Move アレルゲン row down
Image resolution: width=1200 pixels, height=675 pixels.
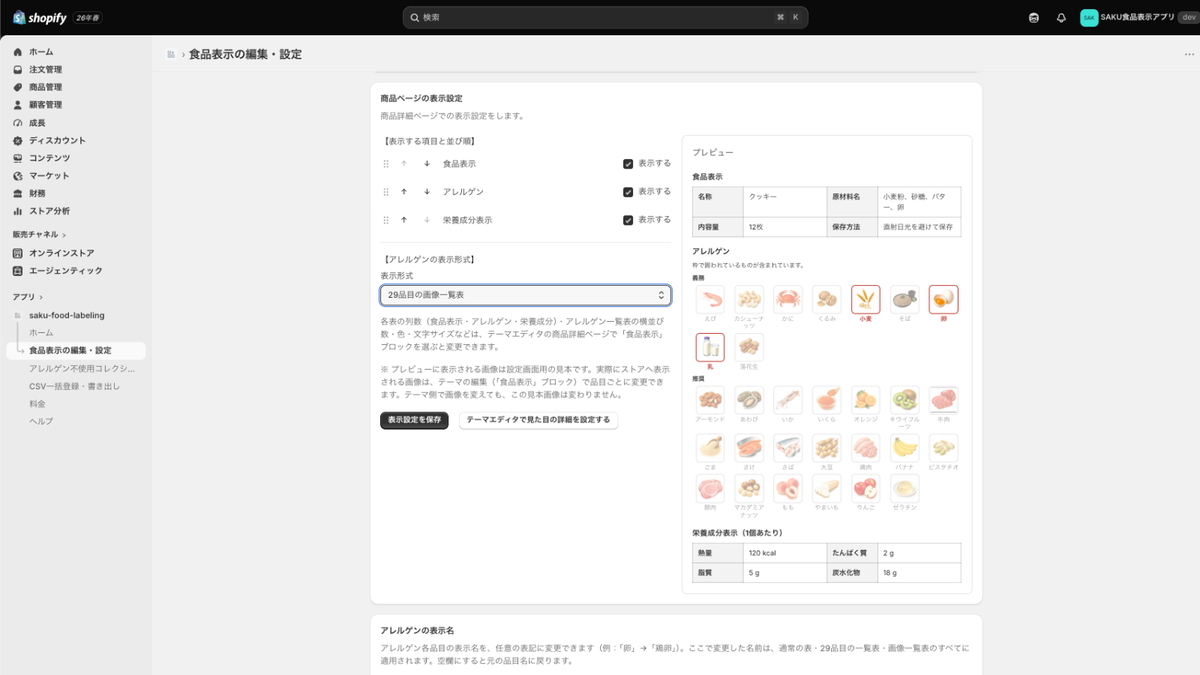[x=427, y=191]
